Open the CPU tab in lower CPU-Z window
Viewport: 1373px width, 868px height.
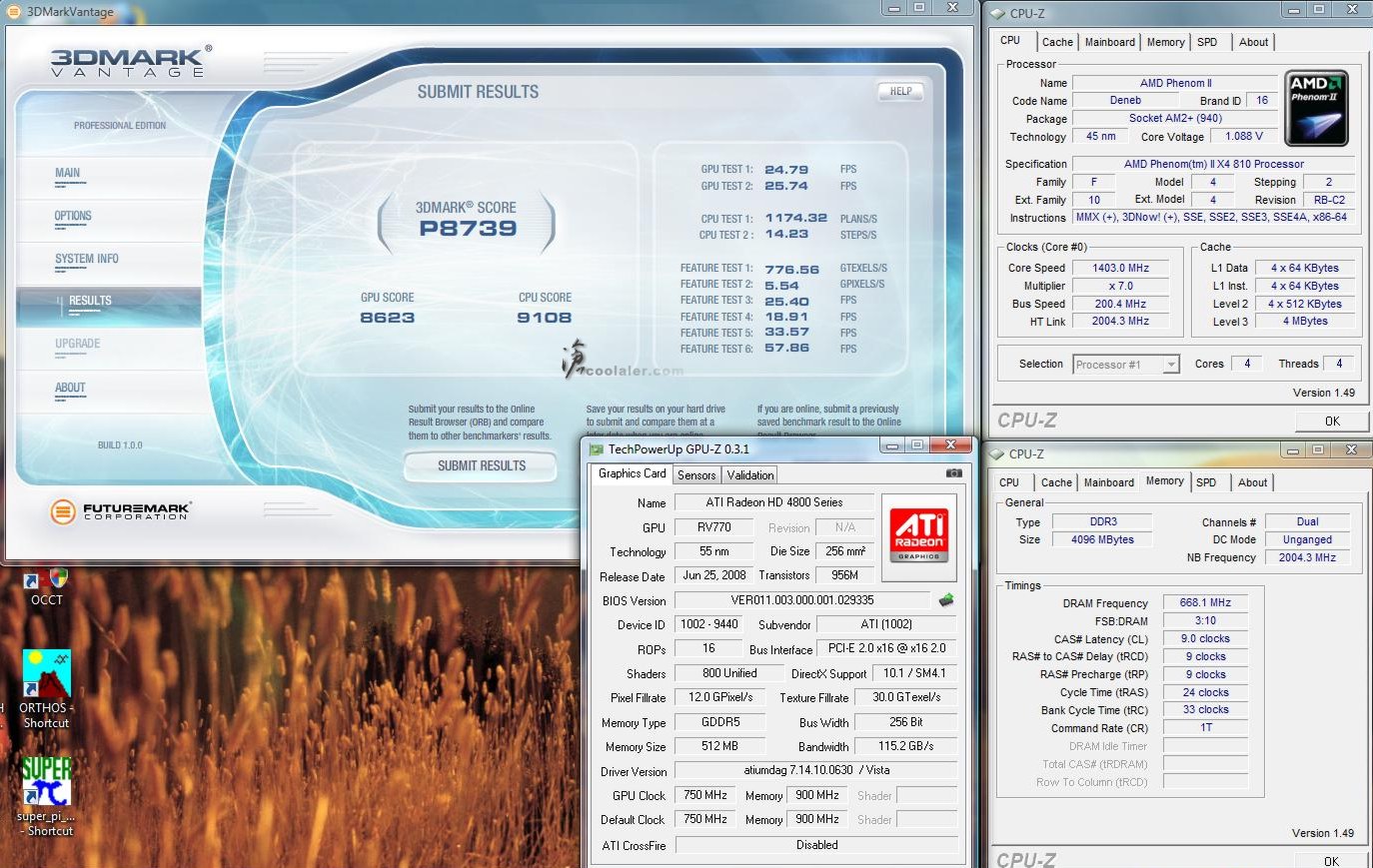(x=1009, y=482)
